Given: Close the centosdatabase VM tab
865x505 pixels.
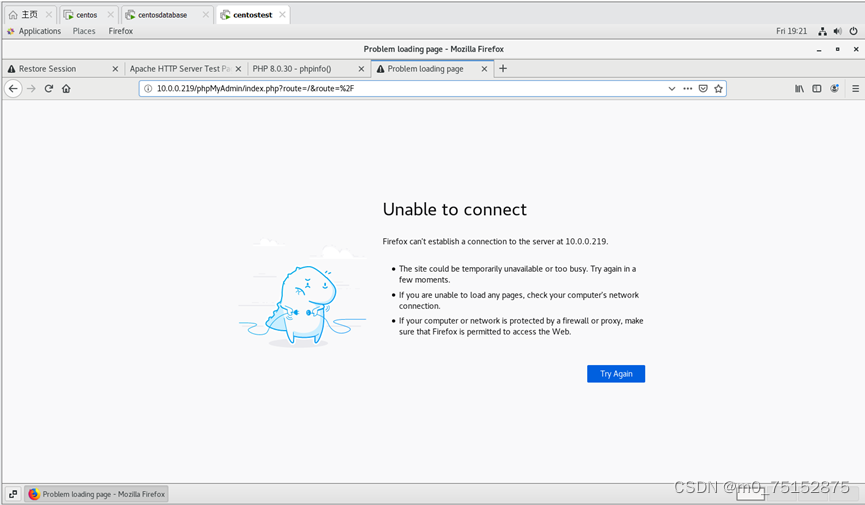Looking at the screenshot, I should [206, 15].
